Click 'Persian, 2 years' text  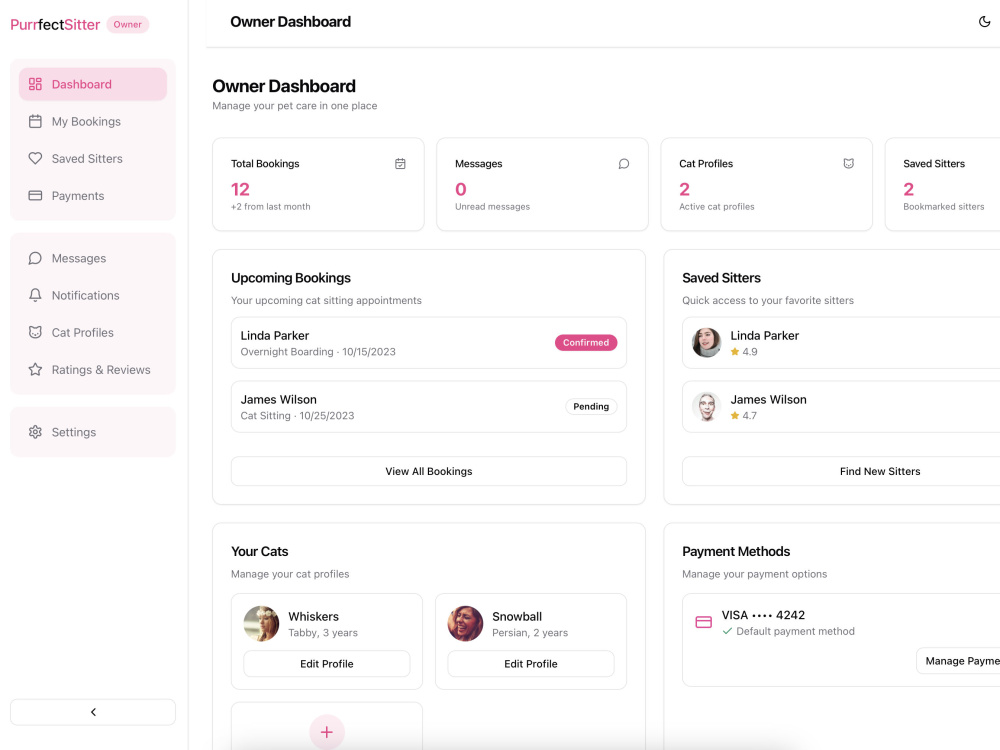coord(530,633)
